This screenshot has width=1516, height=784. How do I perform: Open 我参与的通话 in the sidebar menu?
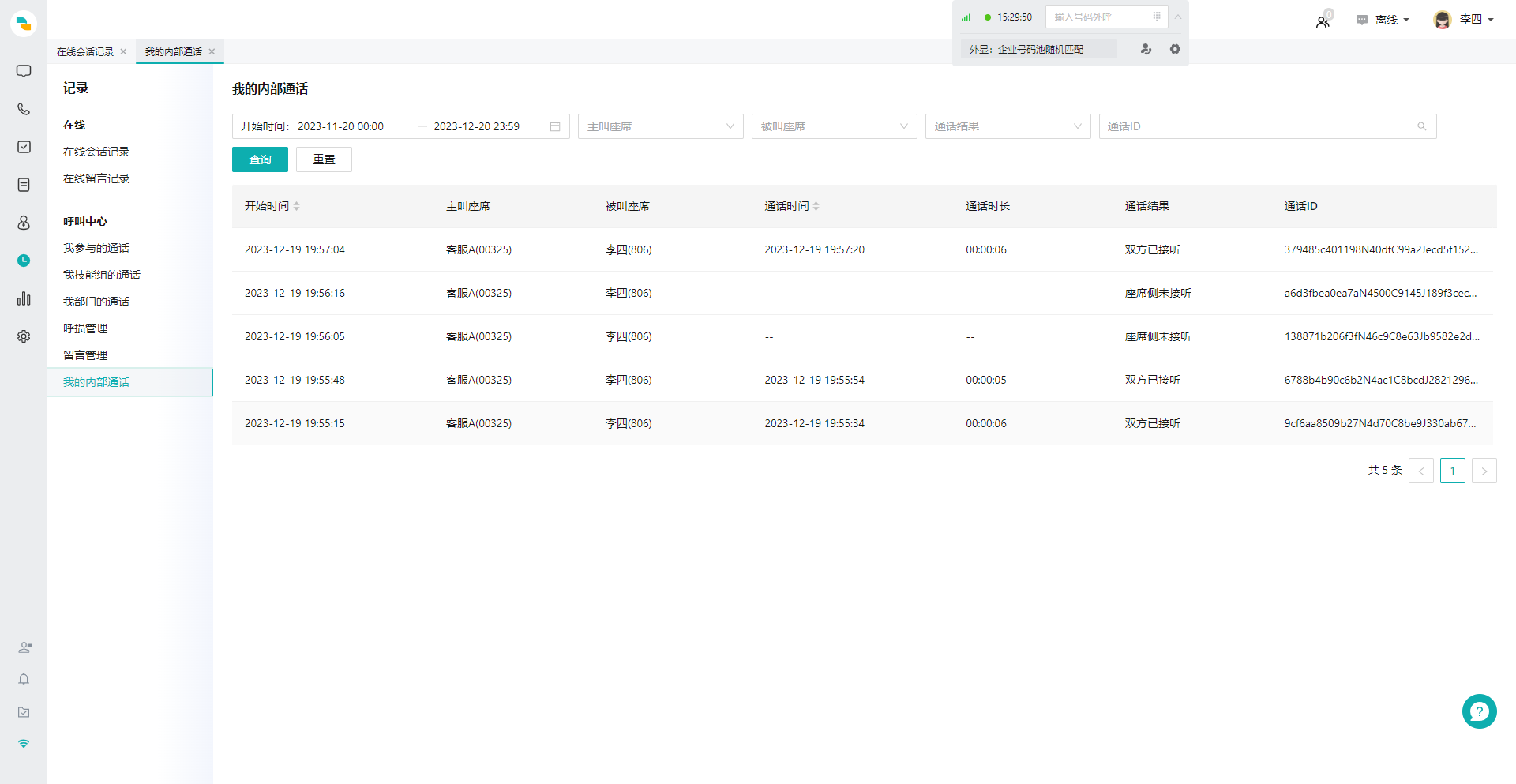[x=96, y=248]
